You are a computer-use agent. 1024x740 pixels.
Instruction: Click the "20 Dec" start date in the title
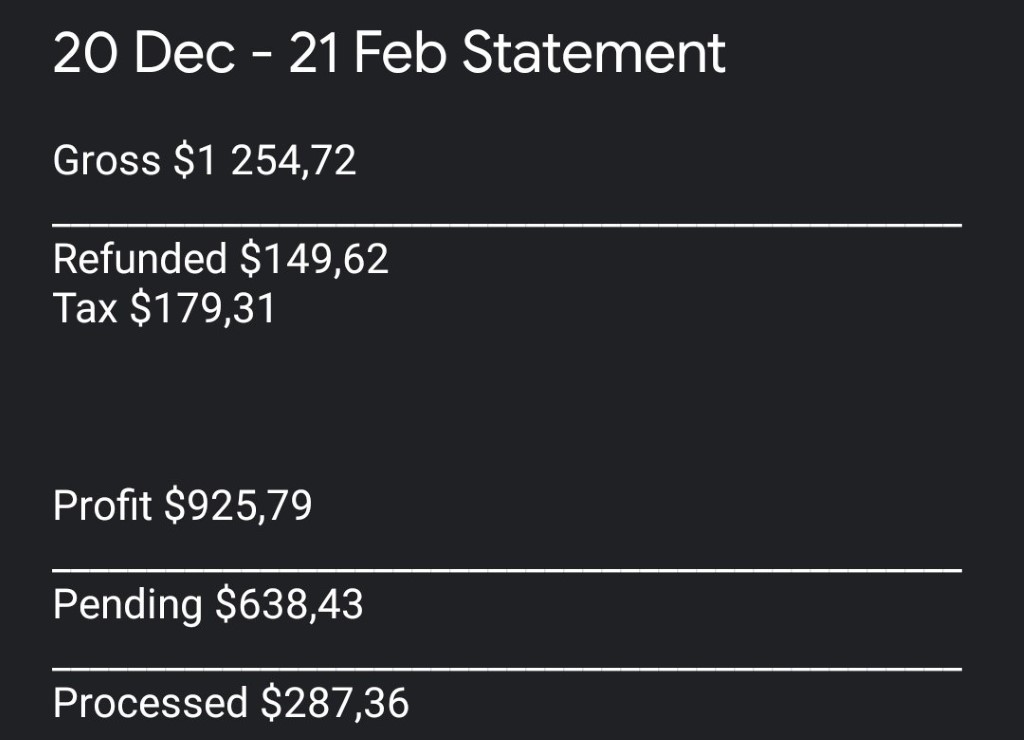tap(143, 53)
